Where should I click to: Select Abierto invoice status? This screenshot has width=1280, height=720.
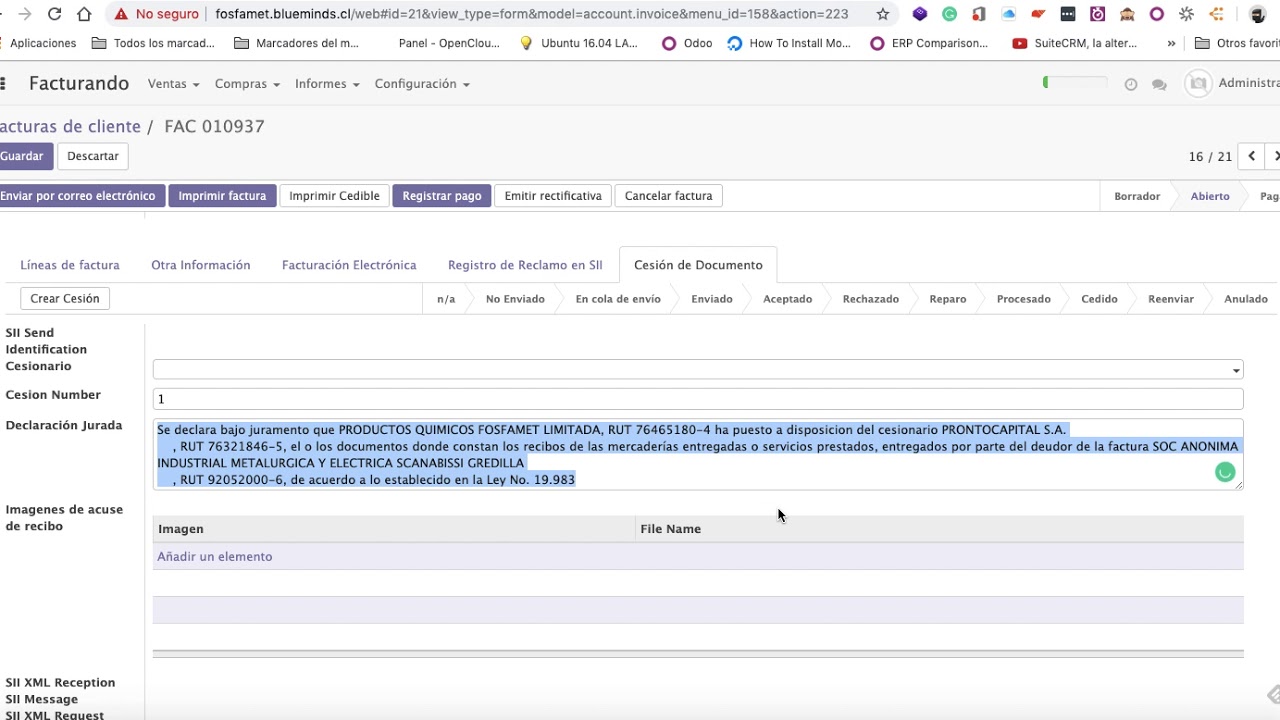tap(1210, 196)
